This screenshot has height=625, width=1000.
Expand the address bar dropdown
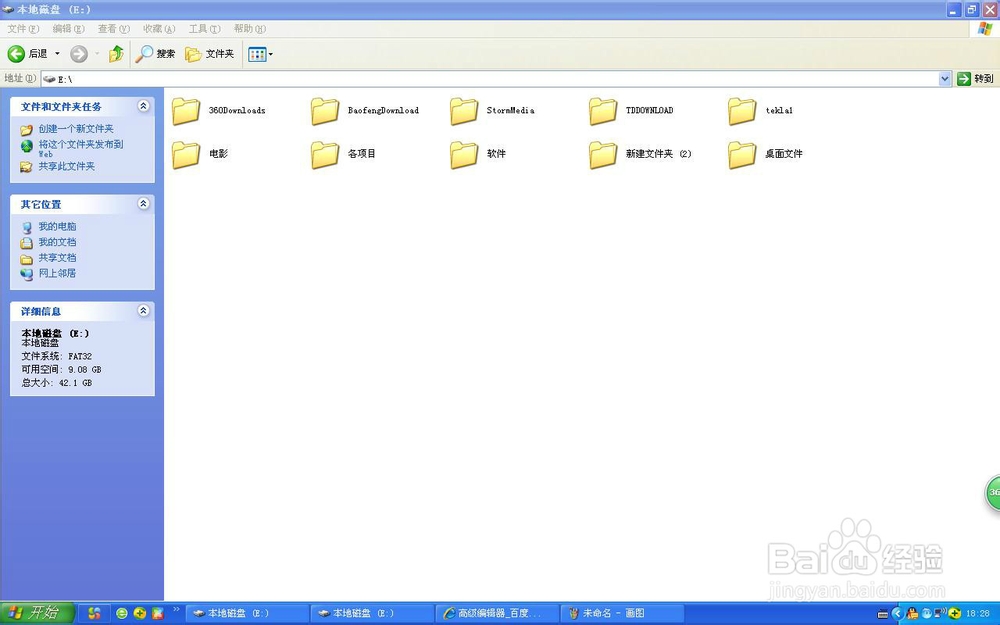pos(945,78)
